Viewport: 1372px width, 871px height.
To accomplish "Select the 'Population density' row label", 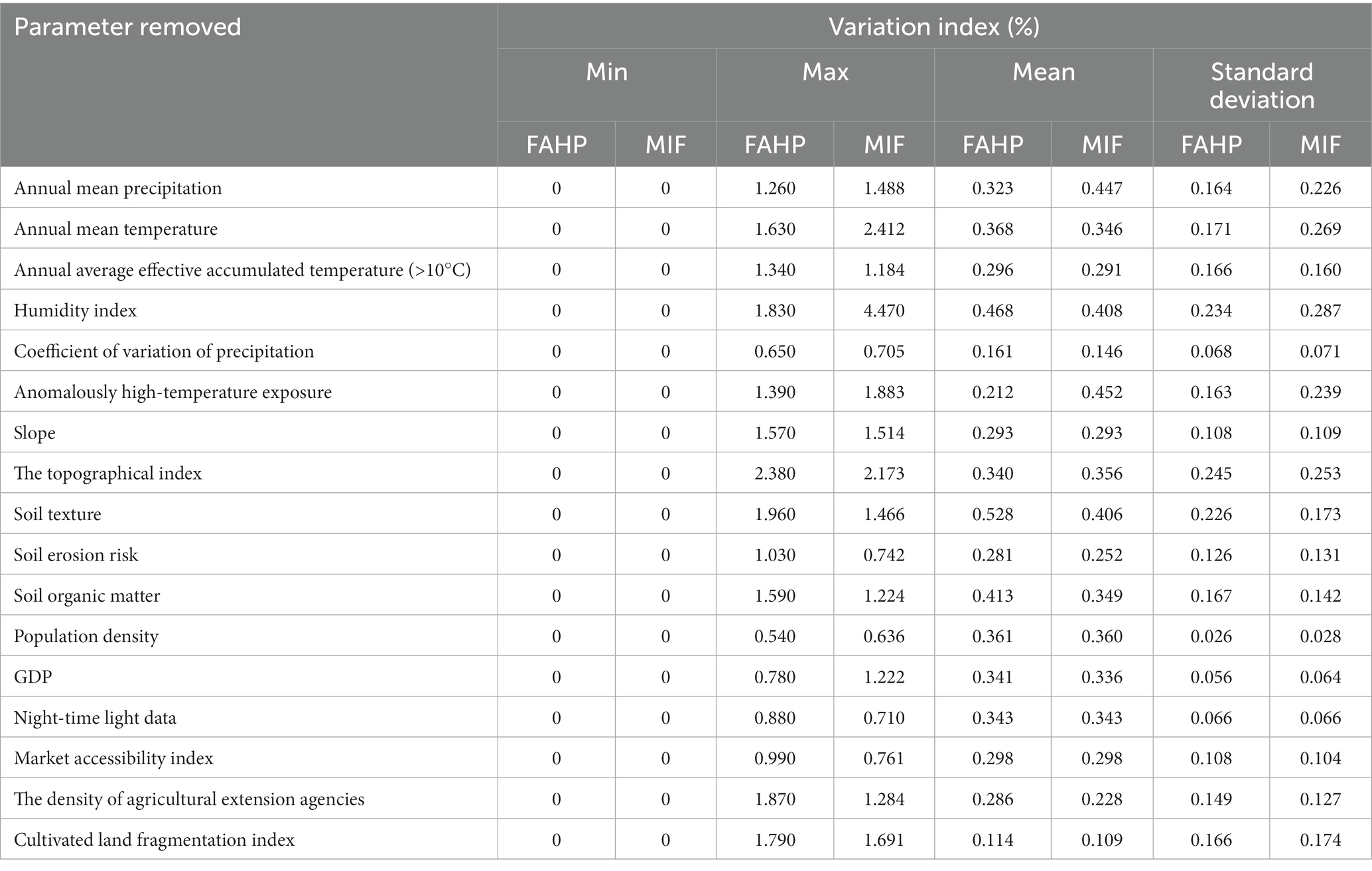I will [86, 637].
